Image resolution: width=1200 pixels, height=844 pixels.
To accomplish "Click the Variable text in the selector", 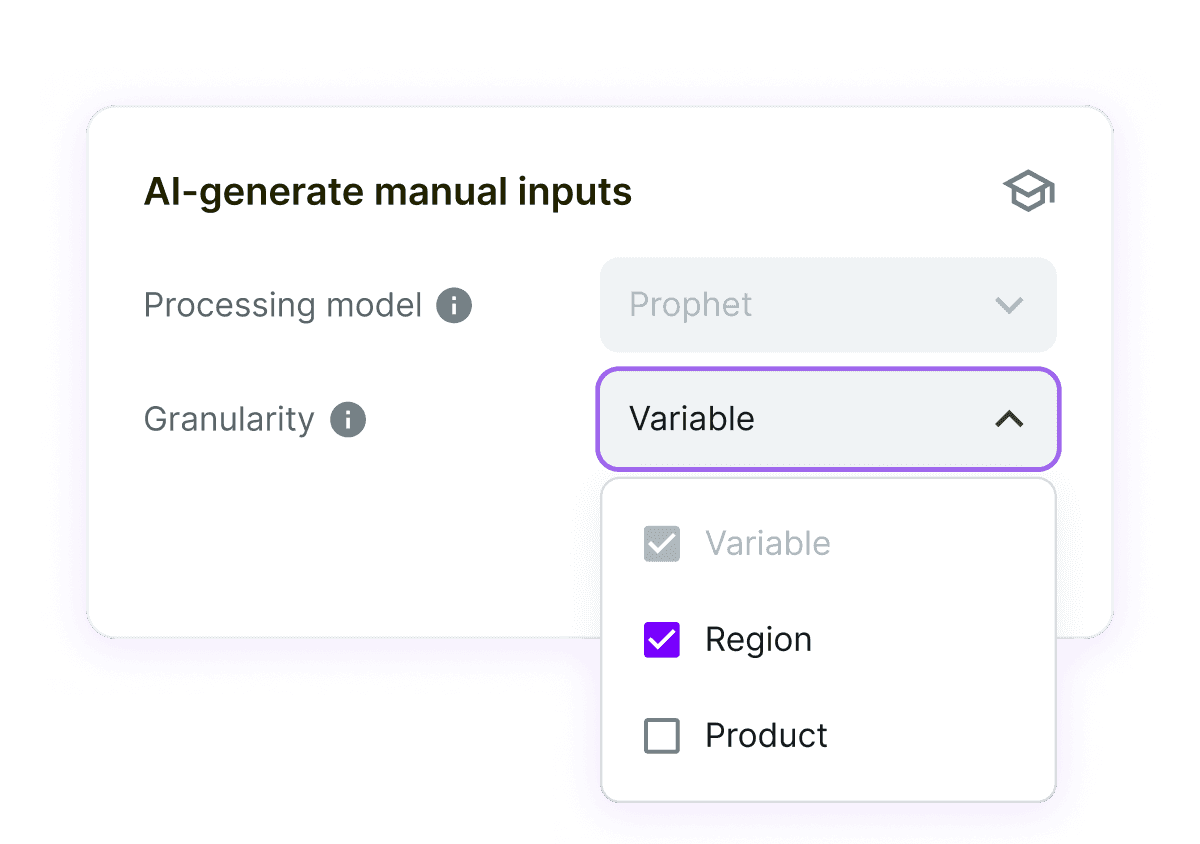I will (x=691, y=420).
